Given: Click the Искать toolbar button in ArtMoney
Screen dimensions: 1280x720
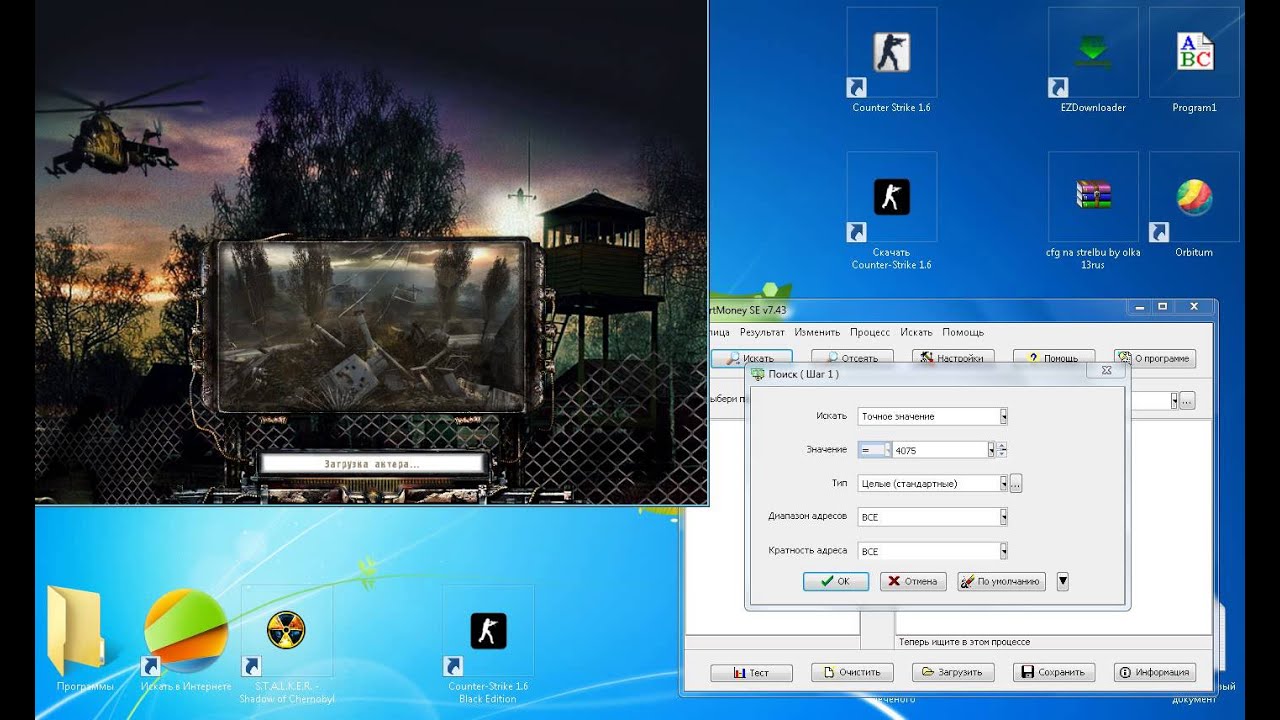Looking at the screenshot, I should coord(751,358).
